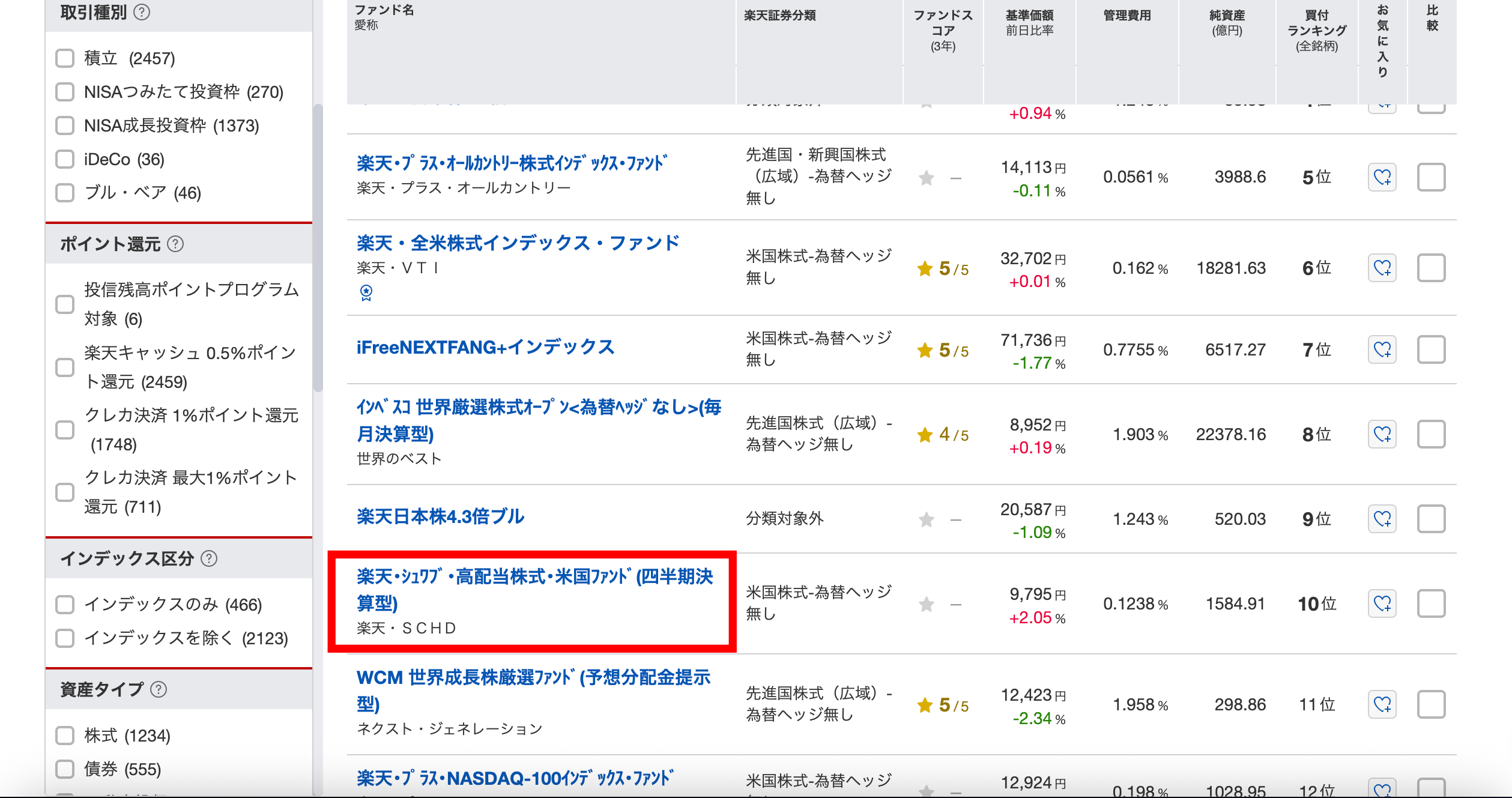
Task: Click star score icon for WCM 世界成長株厳選
Action: tap(925, 705)
